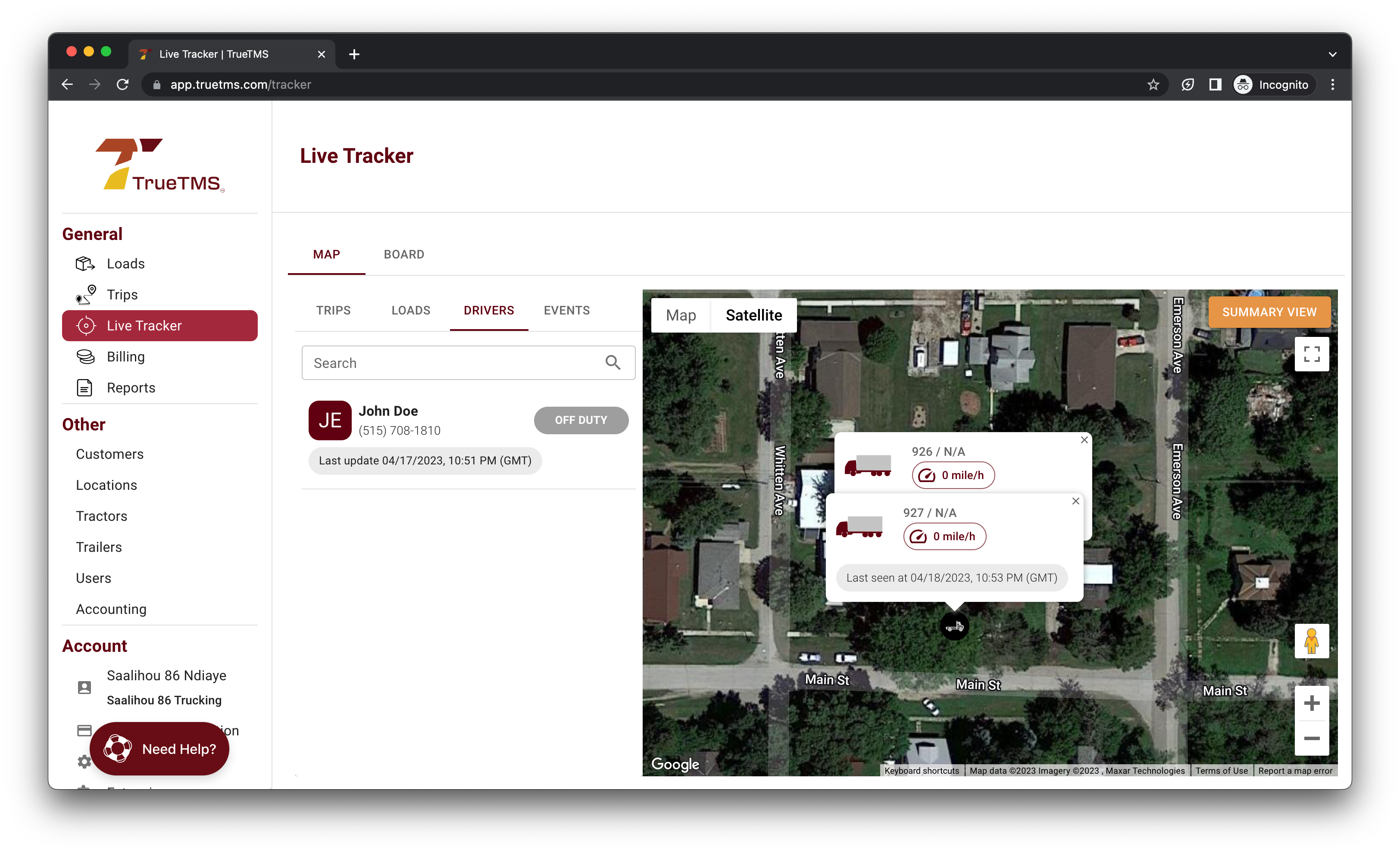Click the OFF DUTY status badge
The height and width of the screenshot is (853, 1400).
point(581,420)
